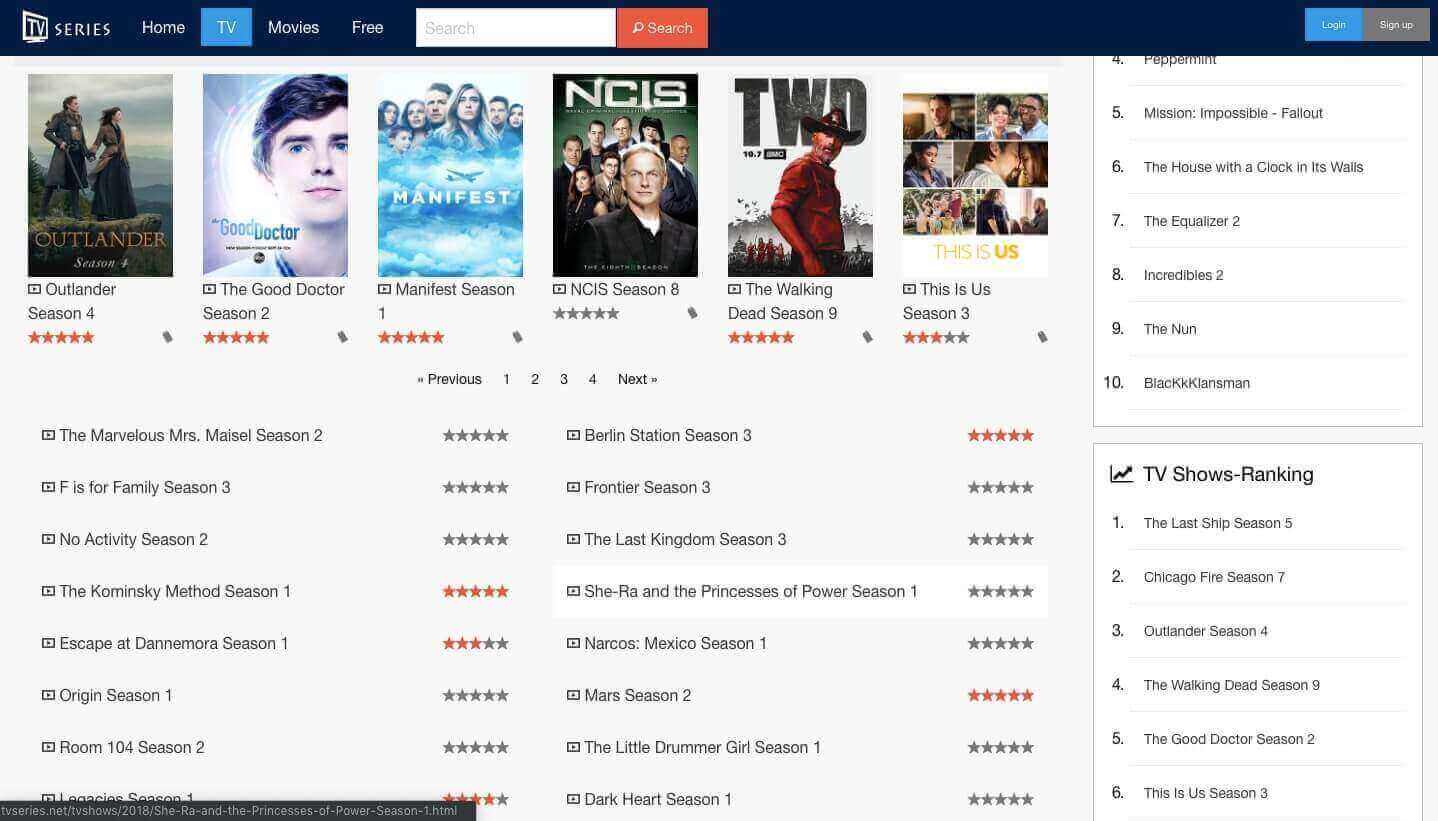Click tag icon under Outlander Season 4
This screenshot has width=1438, height=821.
(x=167, y=337)
